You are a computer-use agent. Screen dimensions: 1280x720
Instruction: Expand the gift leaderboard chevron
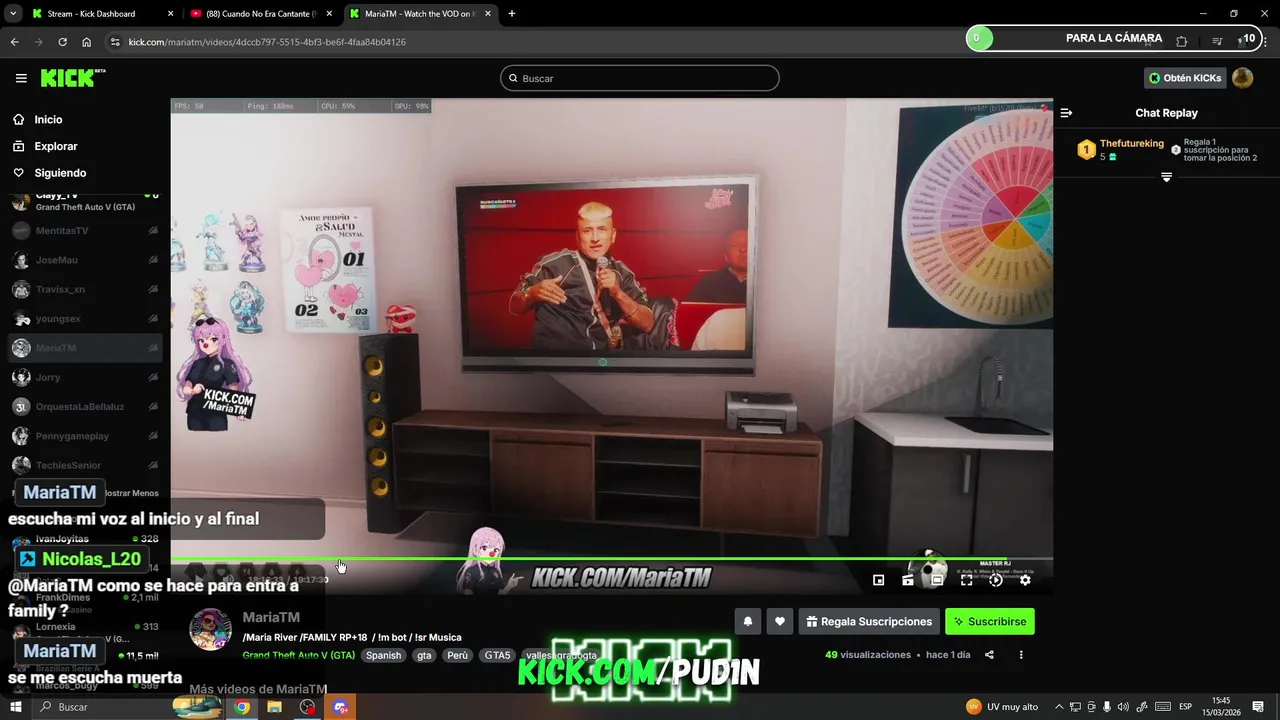[x=1166, y=177]
